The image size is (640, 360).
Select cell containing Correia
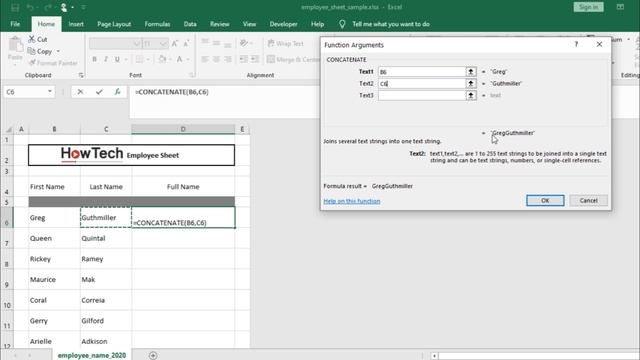point(106,300)
